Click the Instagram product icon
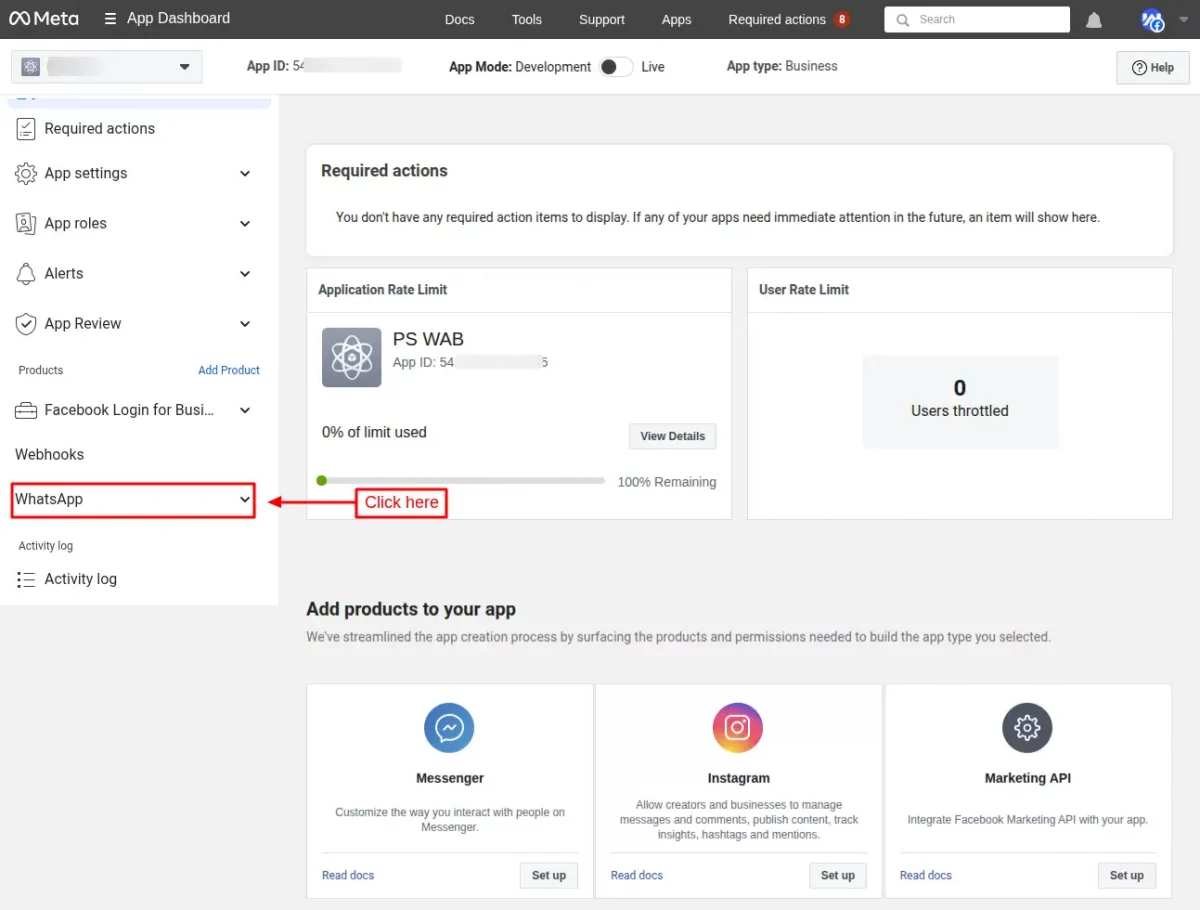Screen dimensions: 1200x910 (738, 727)
